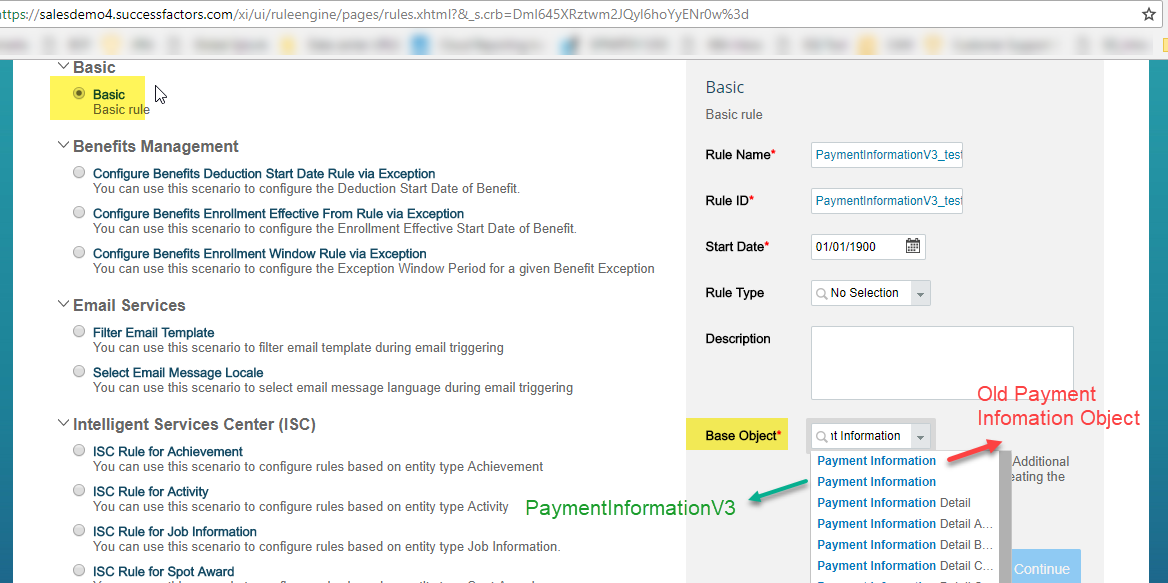
Task: Click the Rule Type 'No Selection' field
Action: (862, 293)
